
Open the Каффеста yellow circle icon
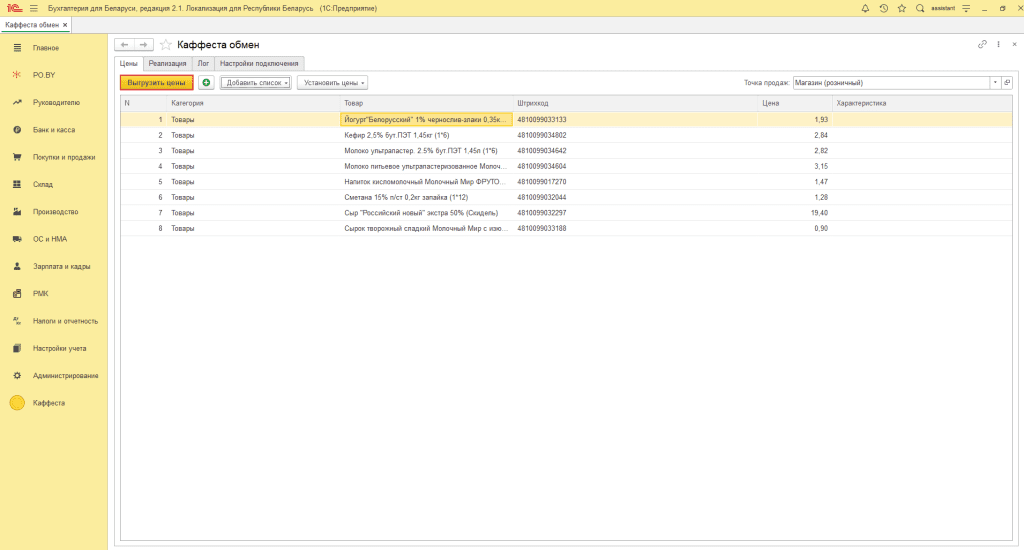tap(17, 403)
